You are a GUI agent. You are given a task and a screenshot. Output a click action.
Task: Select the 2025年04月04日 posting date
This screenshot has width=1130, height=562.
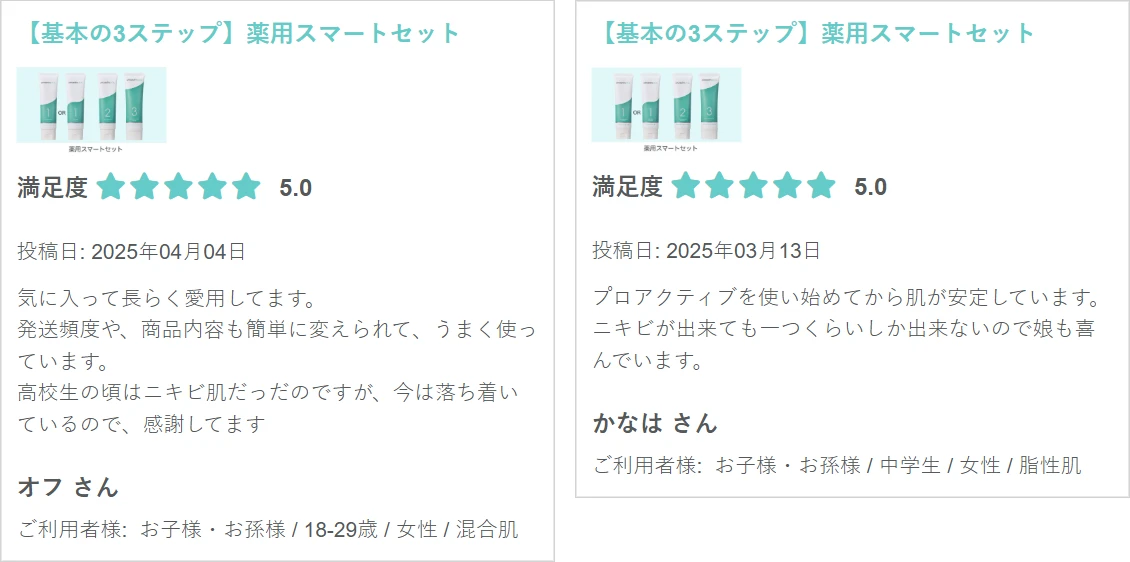(x=169, y=251)
